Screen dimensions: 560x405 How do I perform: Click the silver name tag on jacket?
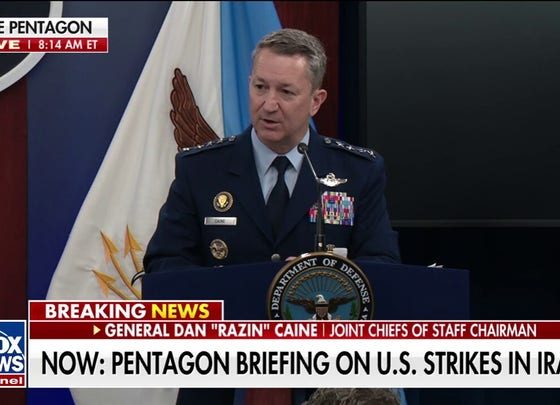(220, 221)
